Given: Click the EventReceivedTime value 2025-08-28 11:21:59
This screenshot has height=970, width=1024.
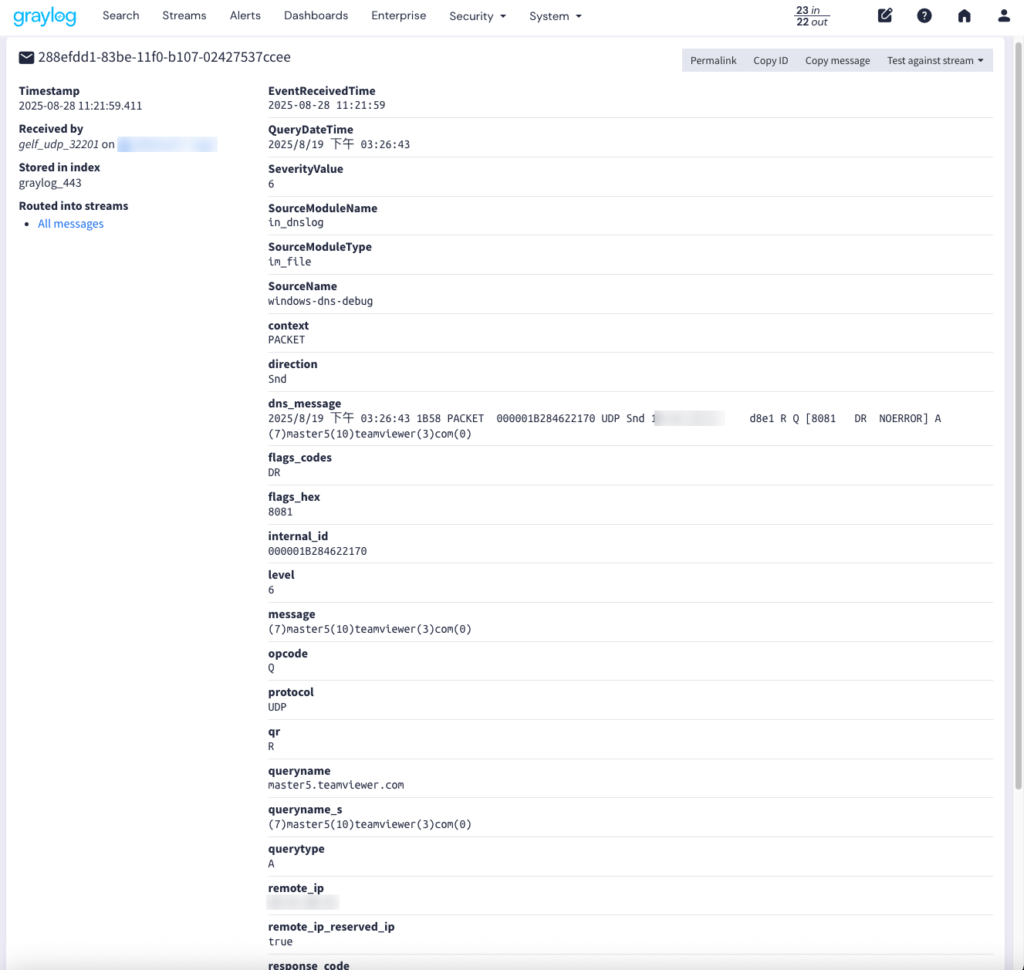Looking at the screenshot, I should pyautogui.click(x=327, y=105).
